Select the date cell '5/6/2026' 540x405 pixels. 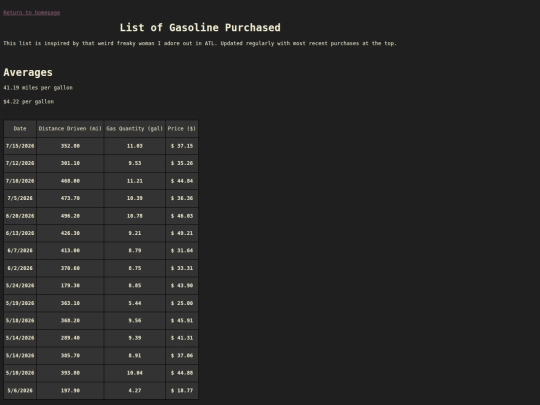pos(20,391)
